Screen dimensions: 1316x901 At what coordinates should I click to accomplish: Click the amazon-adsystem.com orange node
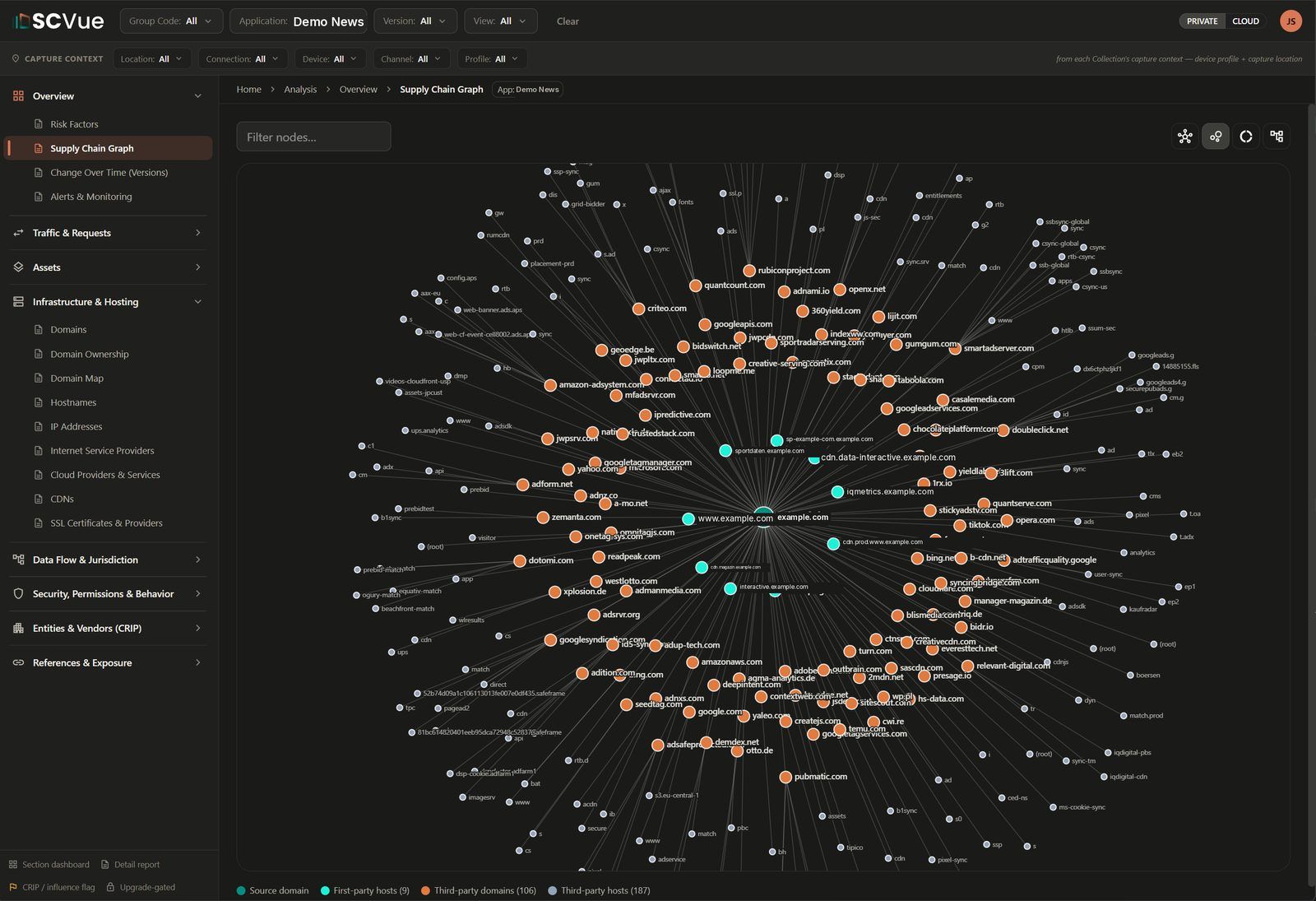(550, 385)
